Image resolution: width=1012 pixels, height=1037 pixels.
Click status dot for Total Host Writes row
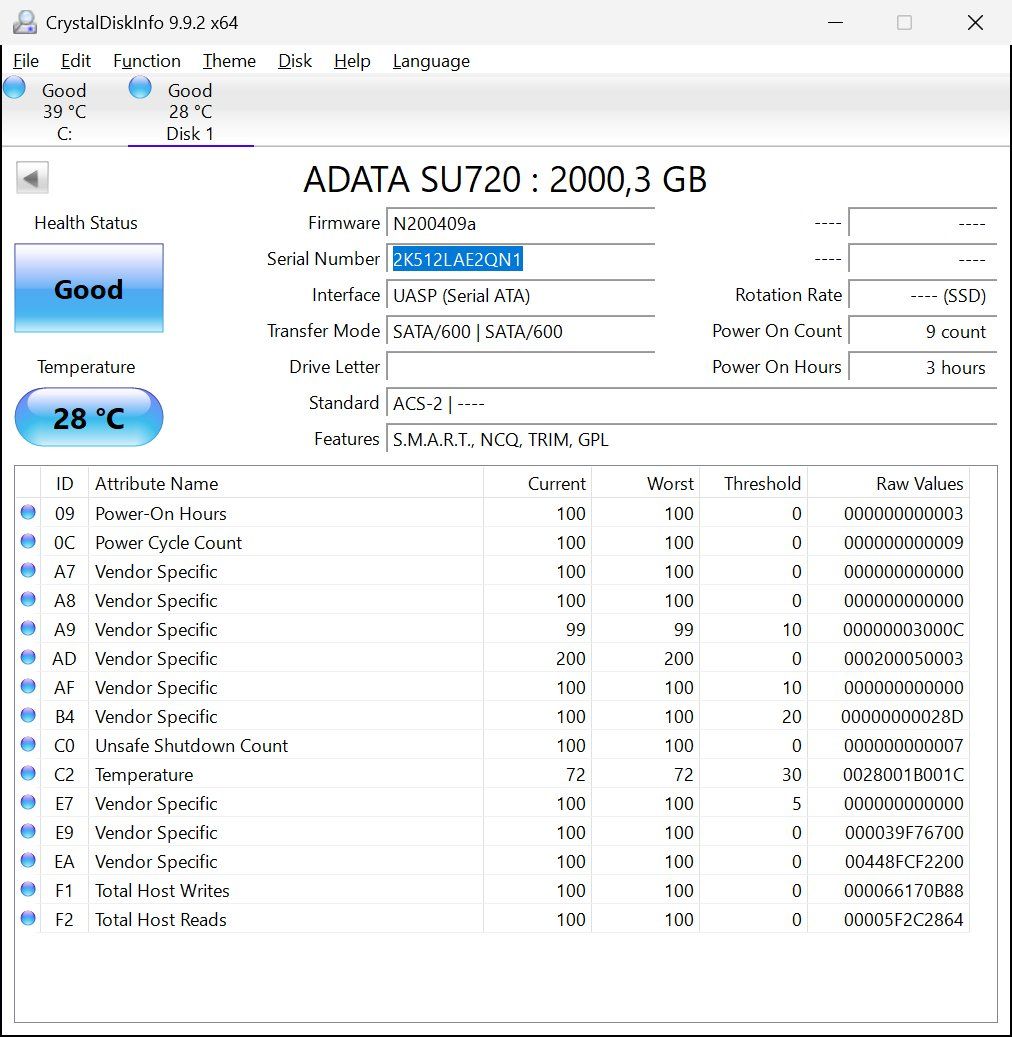[x=28, y=890]
